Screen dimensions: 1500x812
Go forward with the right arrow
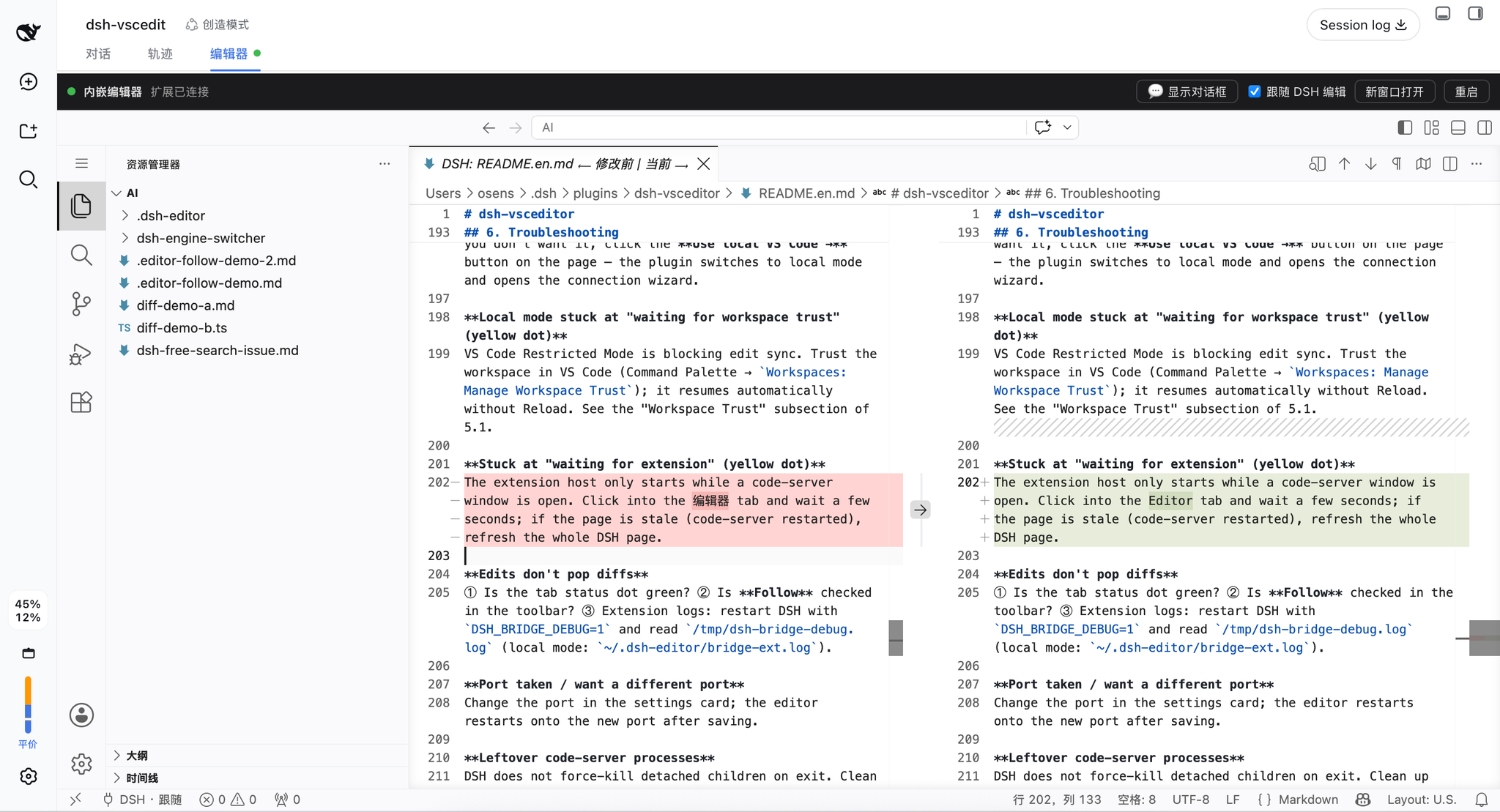[516, 127]
